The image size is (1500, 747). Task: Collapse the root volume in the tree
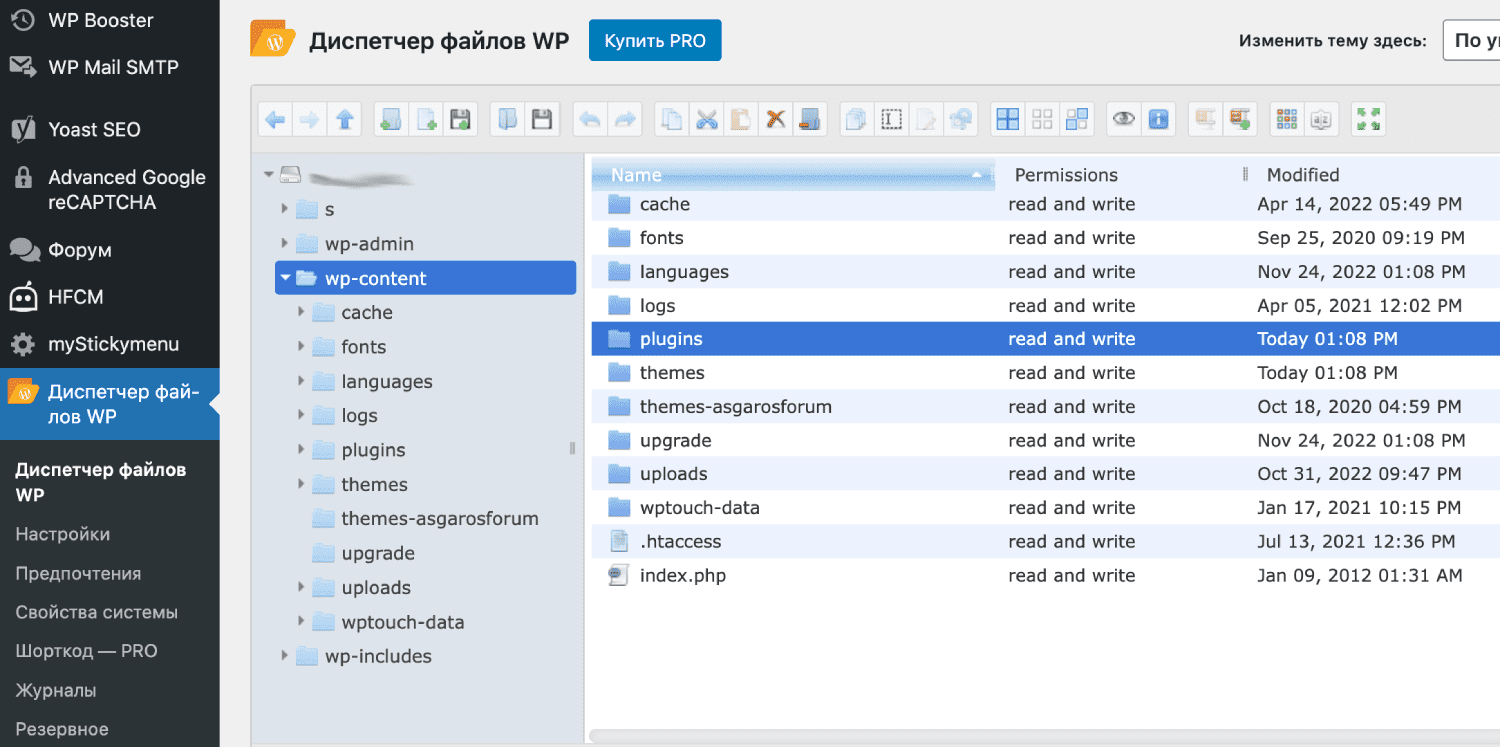[x=268, y=174]
